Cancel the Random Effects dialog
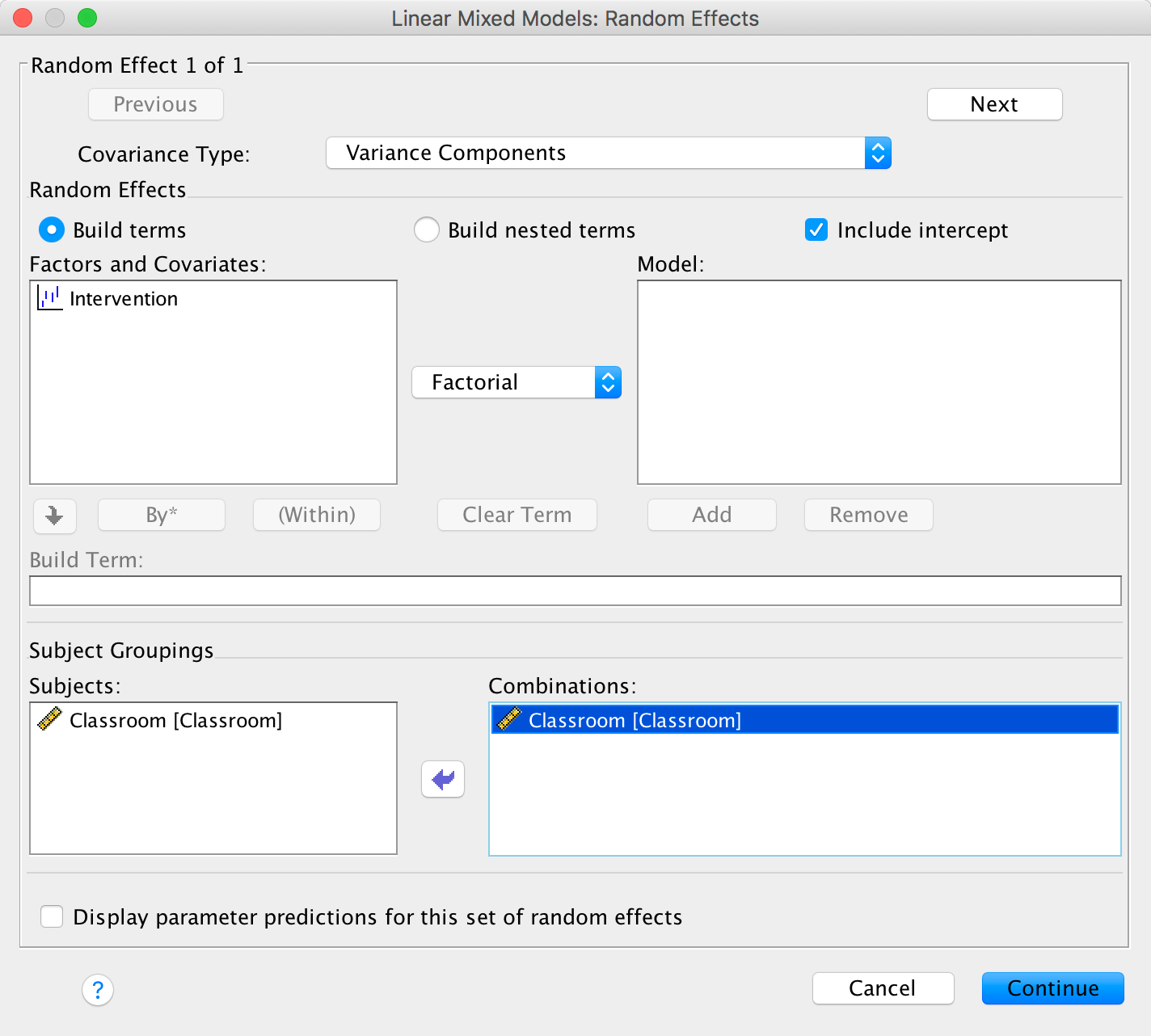Viewport: 1151px width, 1036px height. pyautogui.click(x=883, y=988)
